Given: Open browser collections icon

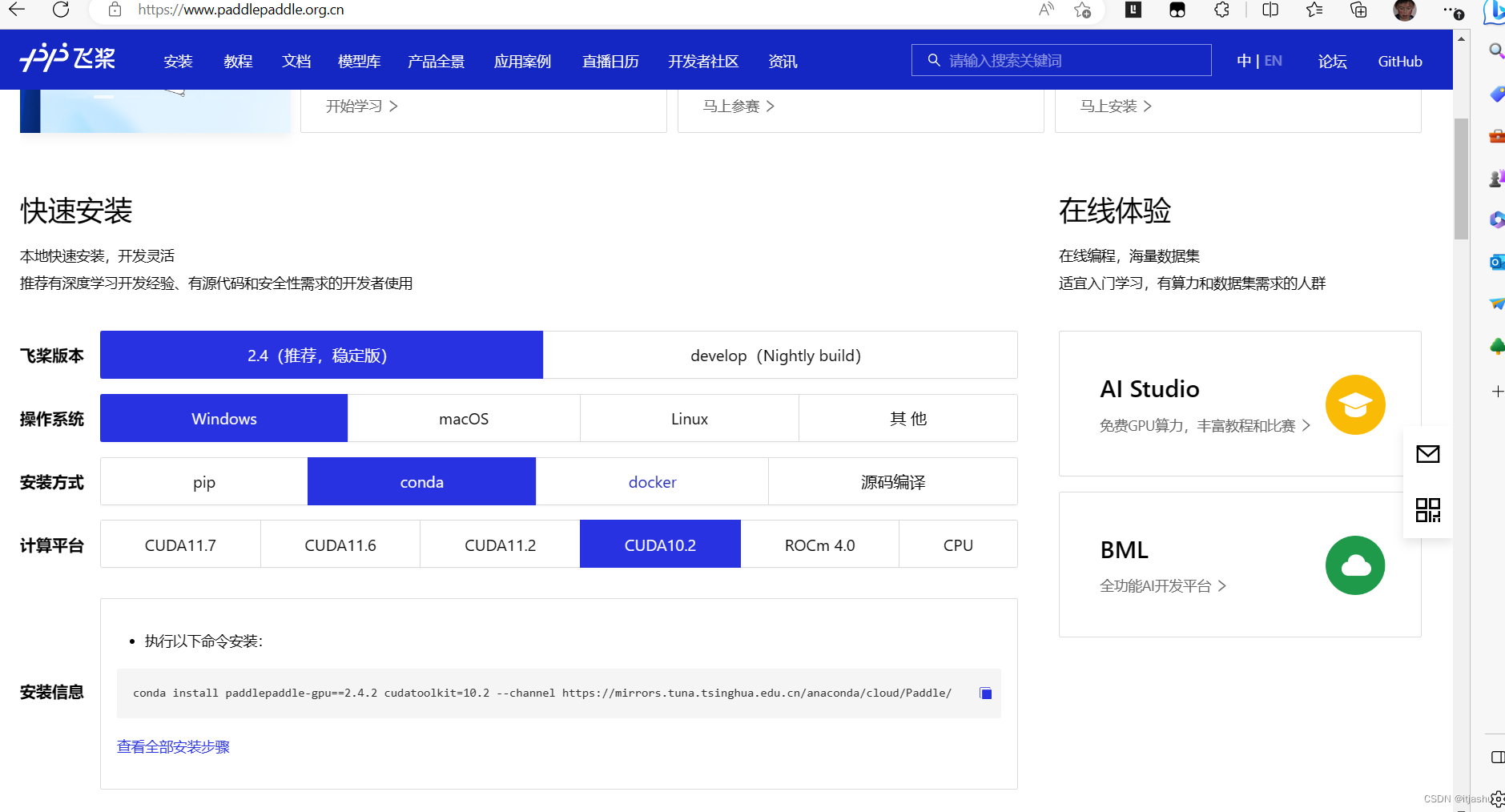Looking at the screenshot, I should (x=1358, y=10).
